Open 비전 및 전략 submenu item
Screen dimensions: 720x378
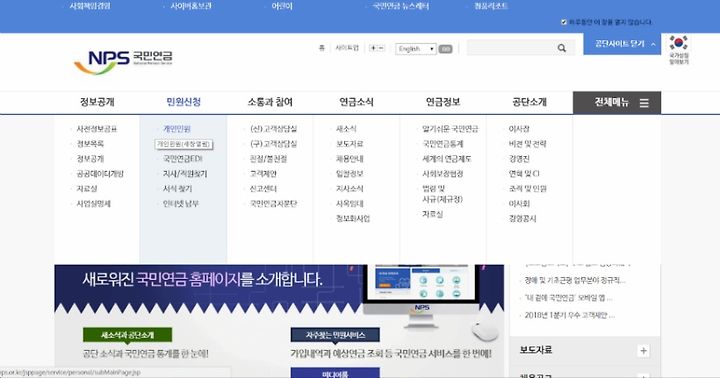527,144
